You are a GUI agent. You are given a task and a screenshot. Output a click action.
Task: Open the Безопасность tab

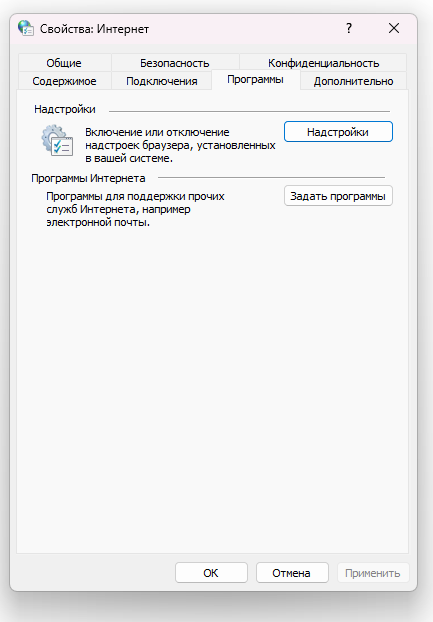(175, 63)
